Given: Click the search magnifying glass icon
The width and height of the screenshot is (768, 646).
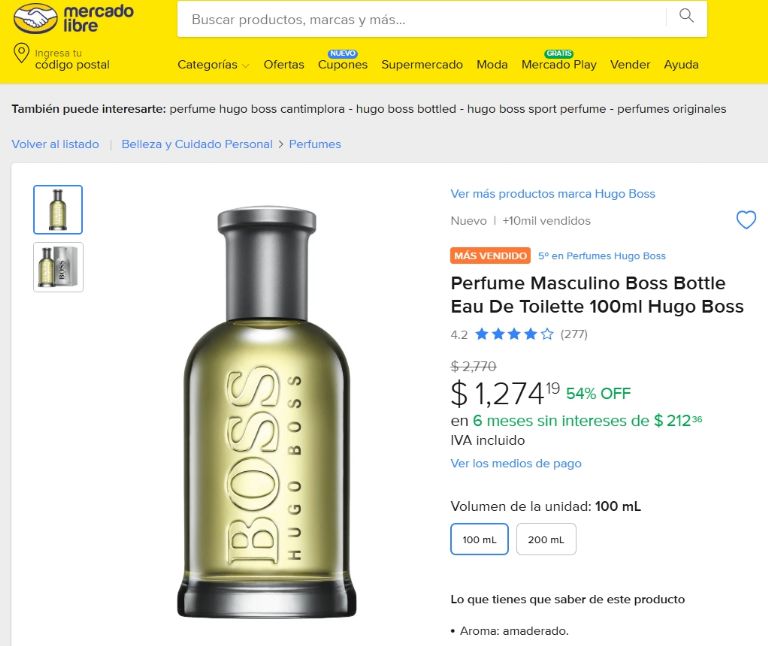Looking at the screenshot, I should pyautogui.click(x=686, y=16).
